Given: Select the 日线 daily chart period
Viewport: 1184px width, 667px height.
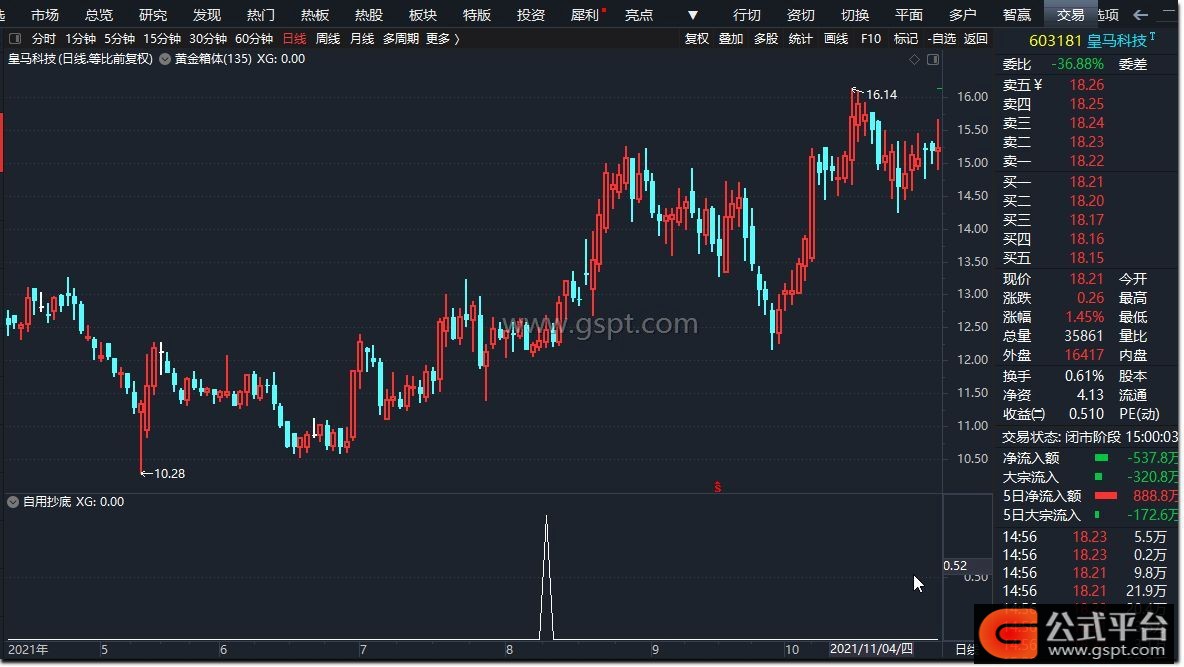Looking at the screenshot, I should (294, 39).
